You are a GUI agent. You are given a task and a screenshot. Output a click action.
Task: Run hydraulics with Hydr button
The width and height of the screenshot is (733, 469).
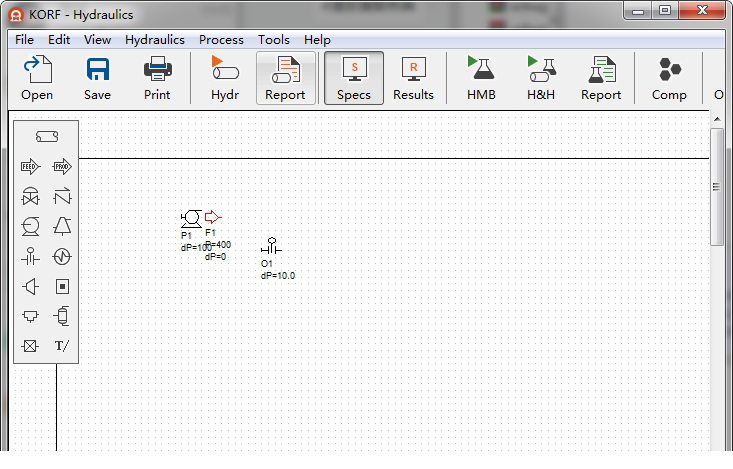(225, 78)
